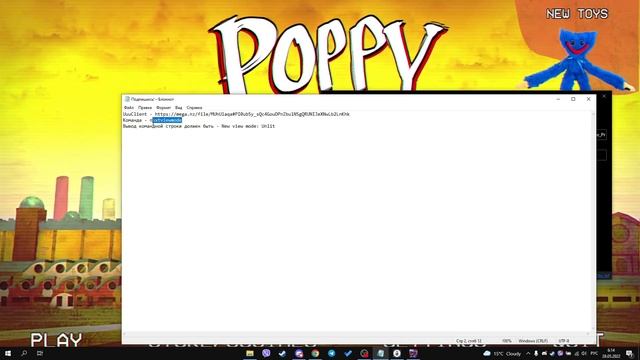Click PLAY in the Poppy game menu
Screen dimensions: 640x360
56,340
